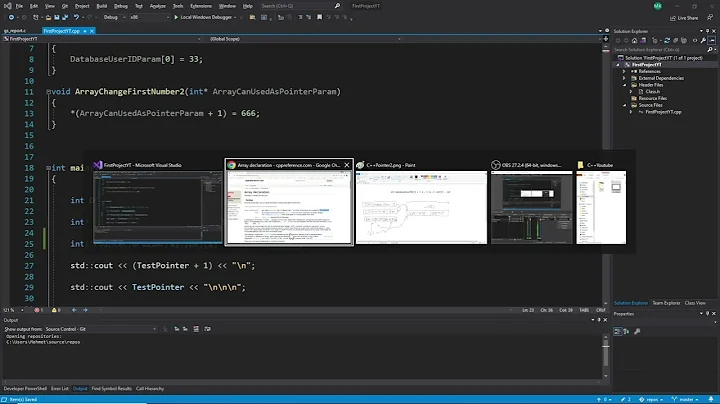Open the File menu

point(19,6)
